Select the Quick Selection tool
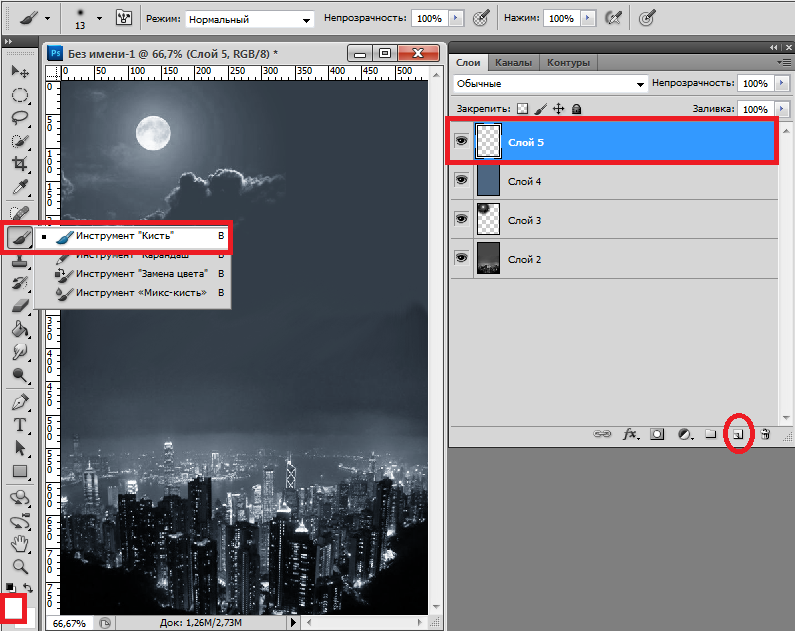The width and height of the screenshot is (795, 631). pos(20,140)
